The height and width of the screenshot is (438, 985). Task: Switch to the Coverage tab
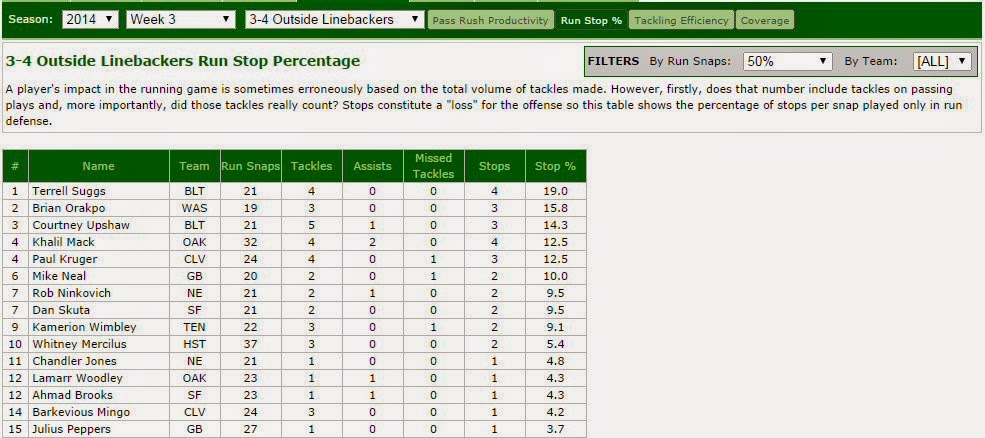click(x=765, y=20)
